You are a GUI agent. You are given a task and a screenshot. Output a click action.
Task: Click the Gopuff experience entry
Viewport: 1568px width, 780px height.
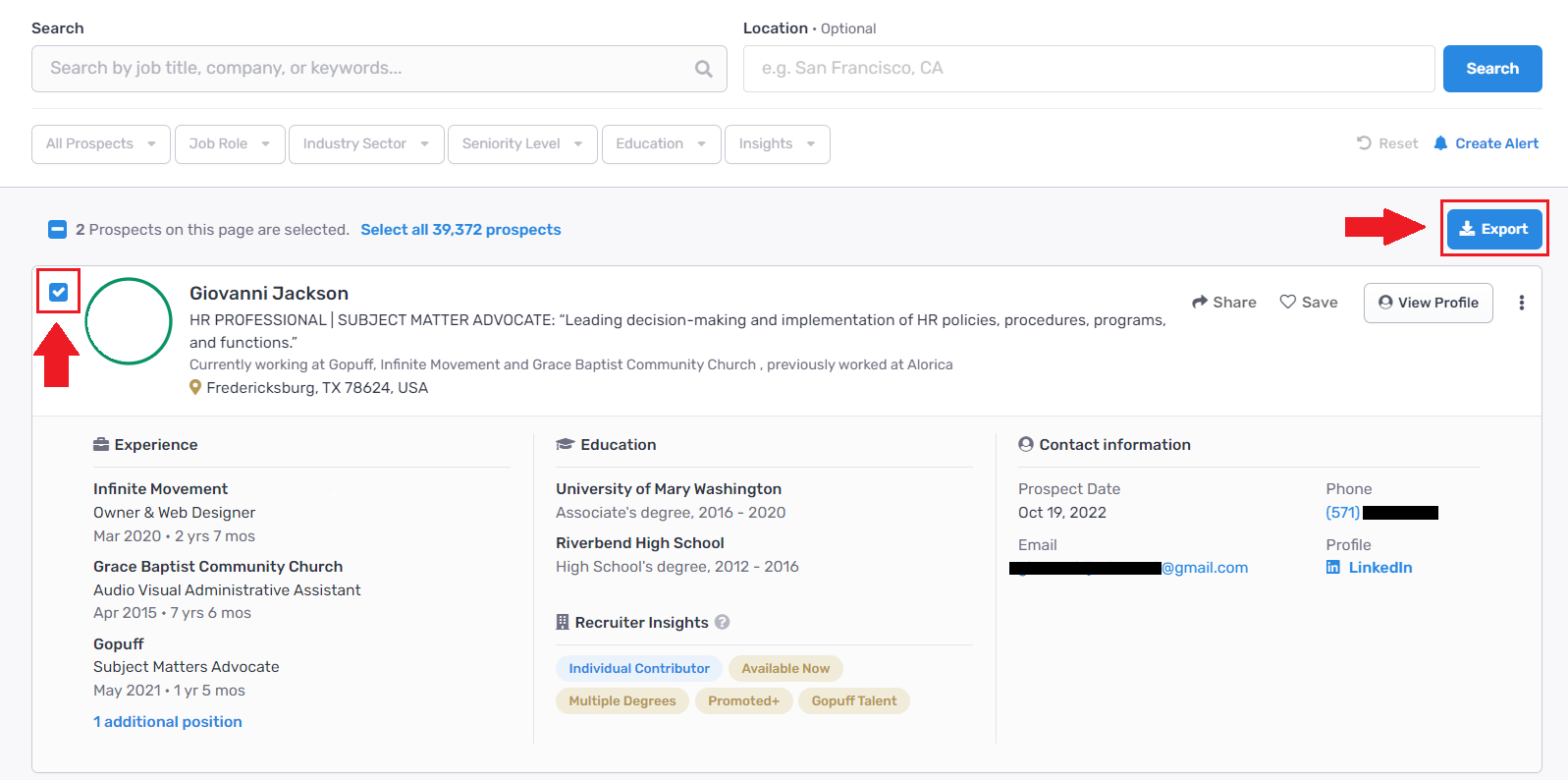pyautogui.click(x=119, y=644)
